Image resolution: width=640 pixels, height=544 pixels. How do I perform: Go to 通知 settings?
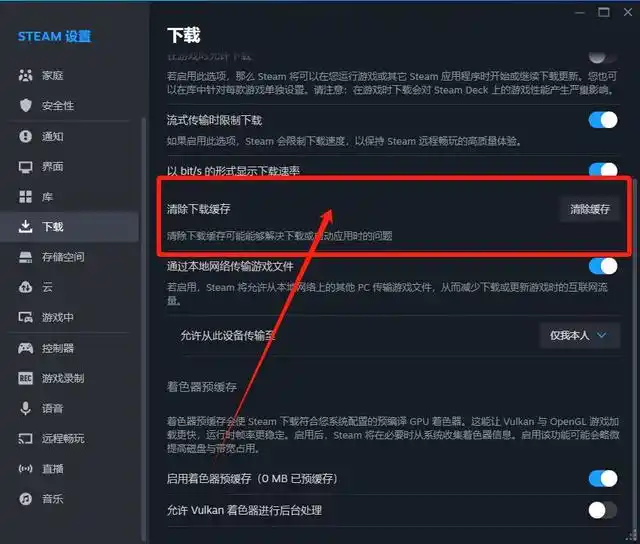pyautogui.click(x=69, y=136)
